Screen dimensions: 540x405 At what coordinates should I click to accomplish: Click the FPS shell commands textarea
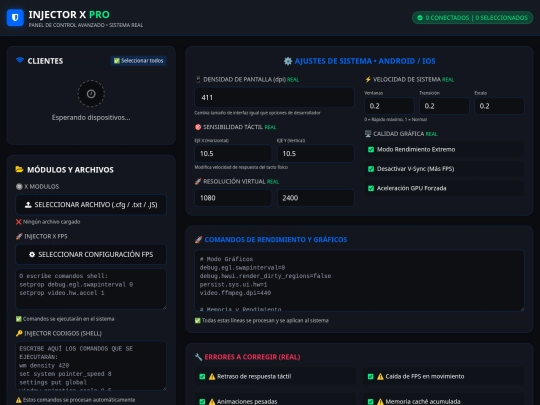pyautogui.click(x=91, y=289)
